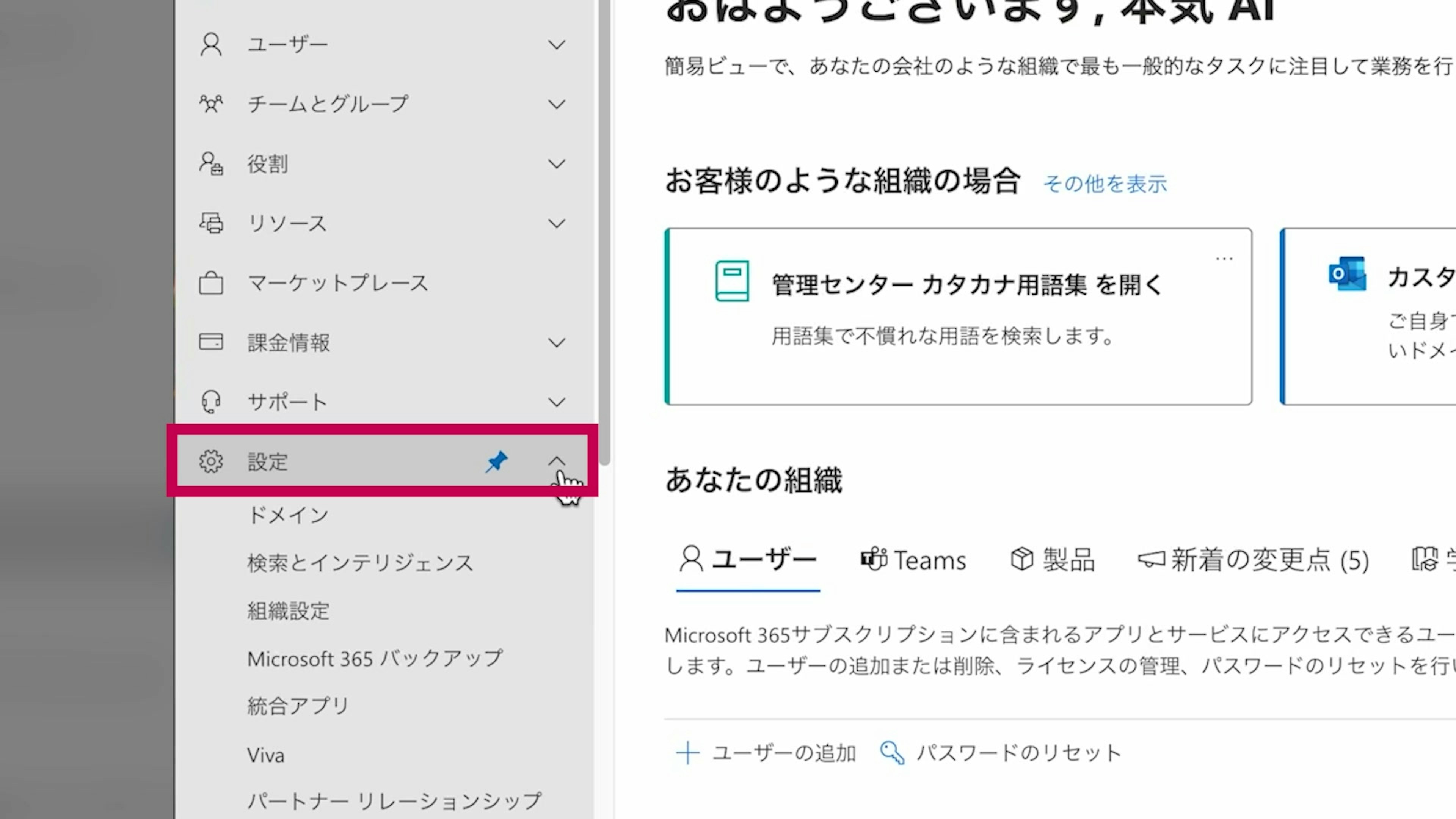The image size is (1456, 819).
Task: Collapse the 設定 section chevron
Action: point(556,461)
